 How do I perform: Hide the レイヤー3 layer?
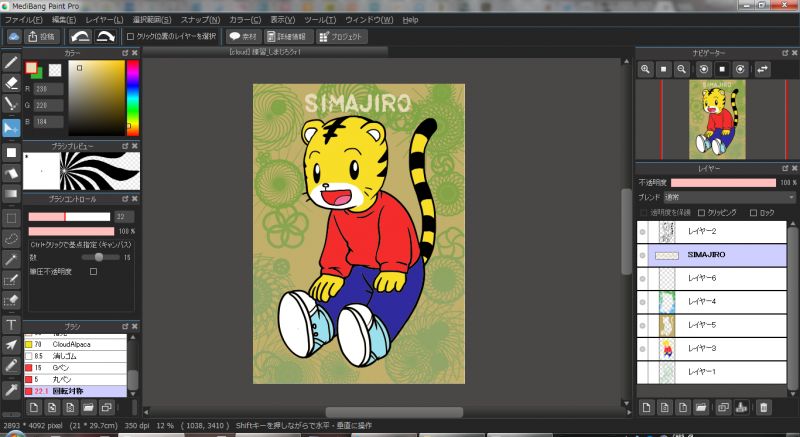pos(642,349)
